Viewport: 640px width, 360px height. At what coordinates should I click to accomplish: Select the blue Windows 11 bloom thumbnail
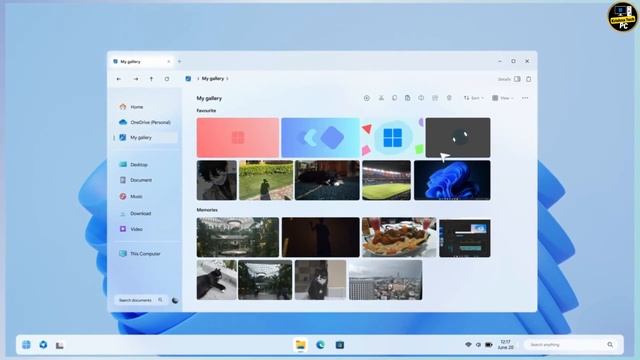tap(452, 180)
